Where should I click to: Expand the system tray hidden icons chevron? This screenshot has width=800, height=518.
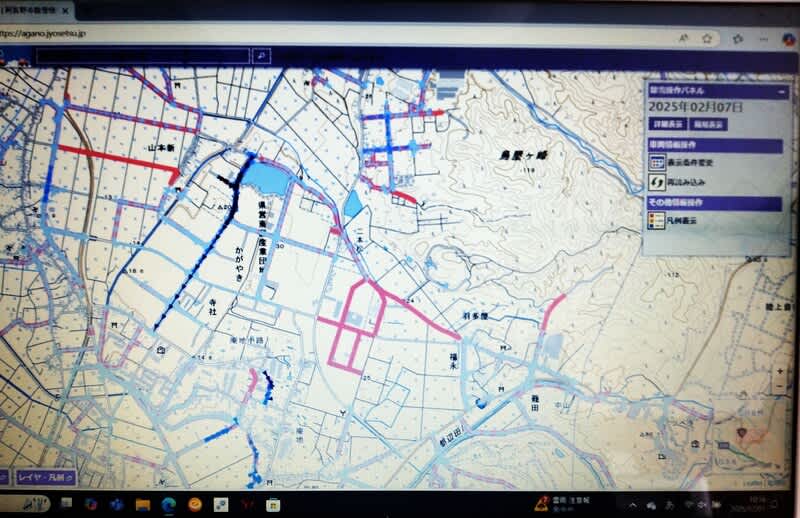(x=633, y=505)
